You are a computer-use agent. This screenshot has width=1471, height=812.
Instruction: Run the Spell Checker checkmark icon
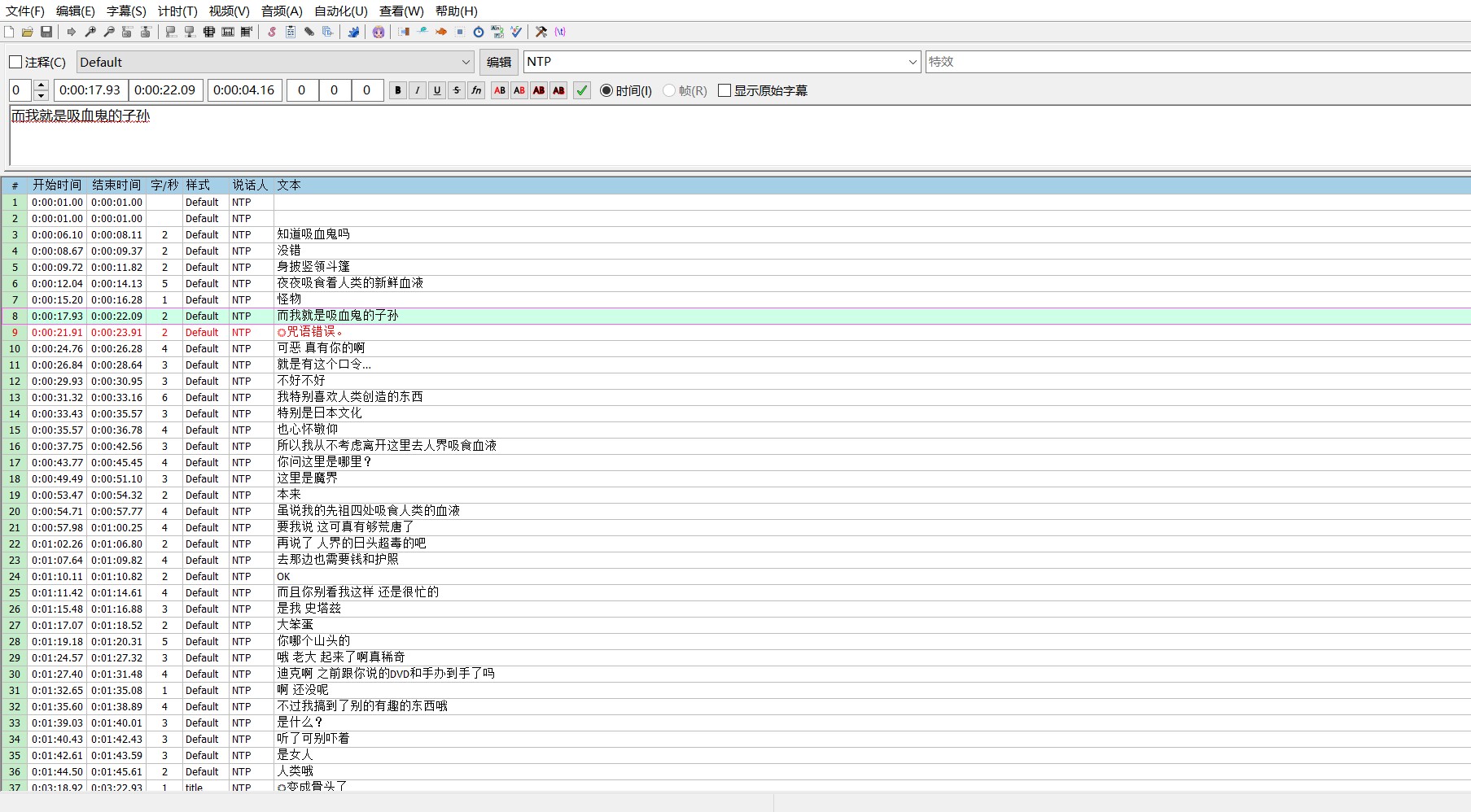pos(516,32)
